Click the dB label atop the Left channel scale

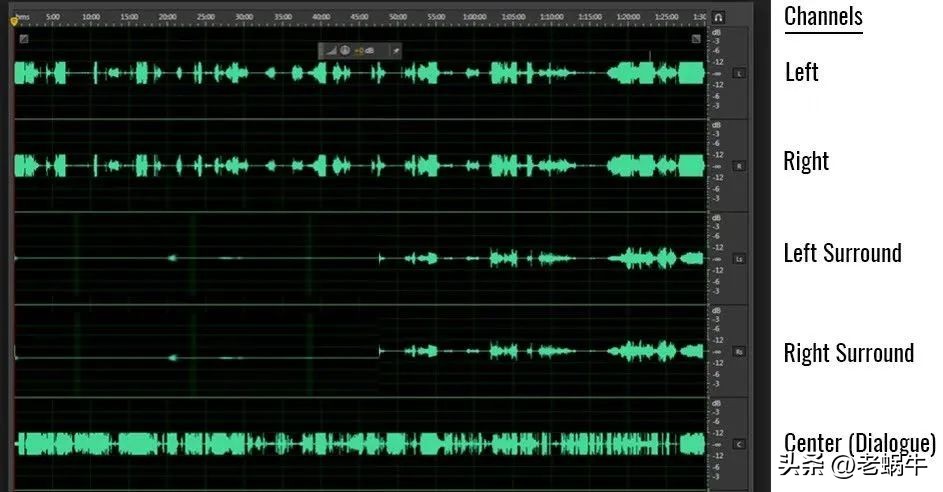point(716,32)
